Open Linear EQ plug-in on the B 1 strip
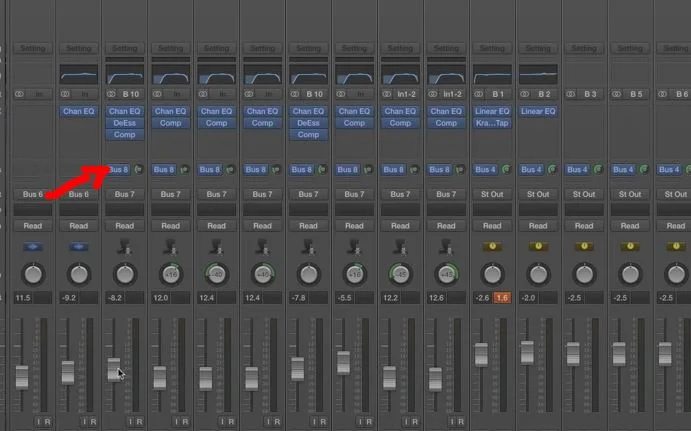This screenshot has height=431, width=691. tap(492, 111)
